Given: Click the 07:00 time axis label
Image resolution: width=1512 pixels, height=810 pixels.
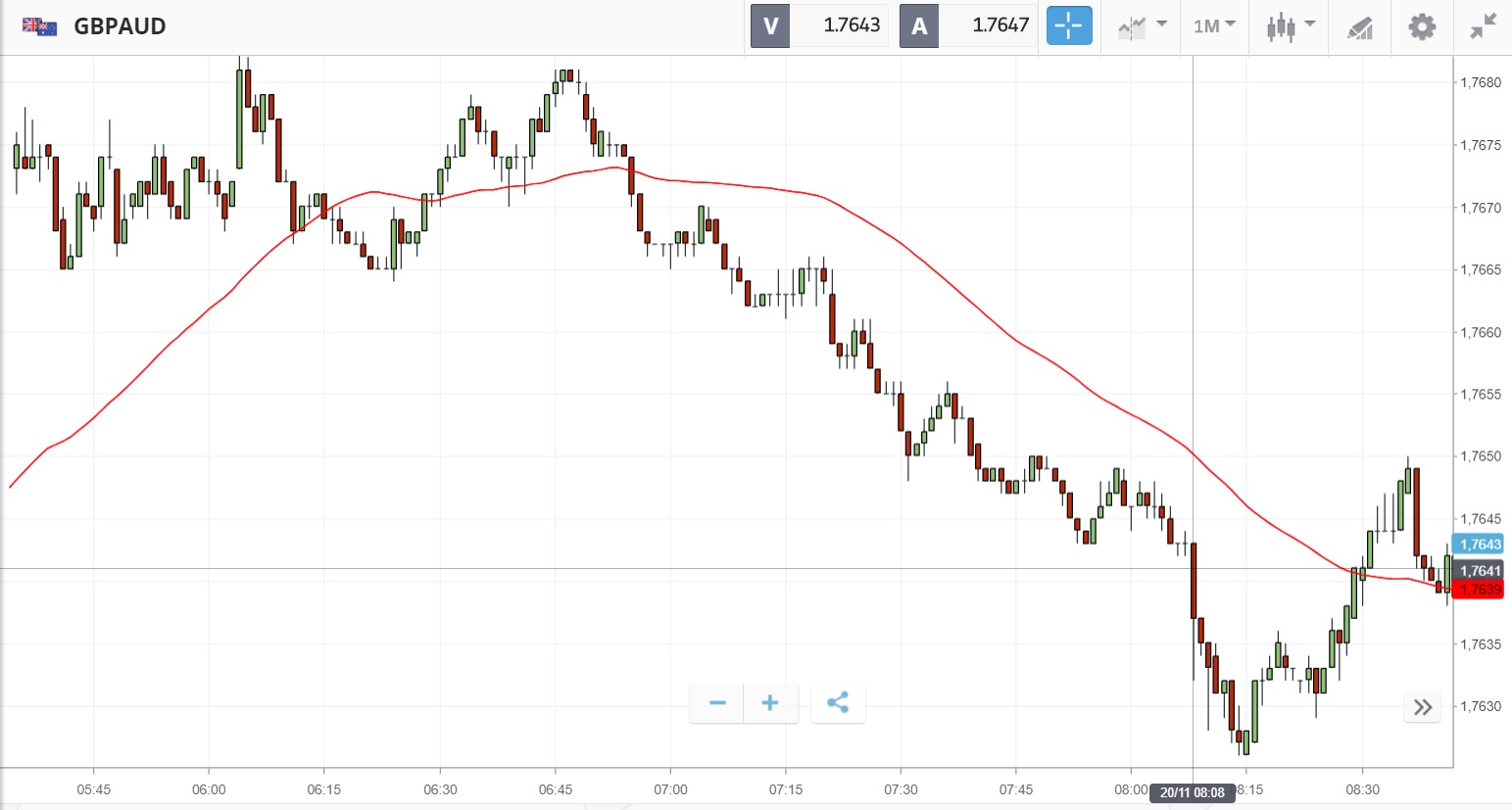Looking at the screenshot, I should tap(670, 789).
